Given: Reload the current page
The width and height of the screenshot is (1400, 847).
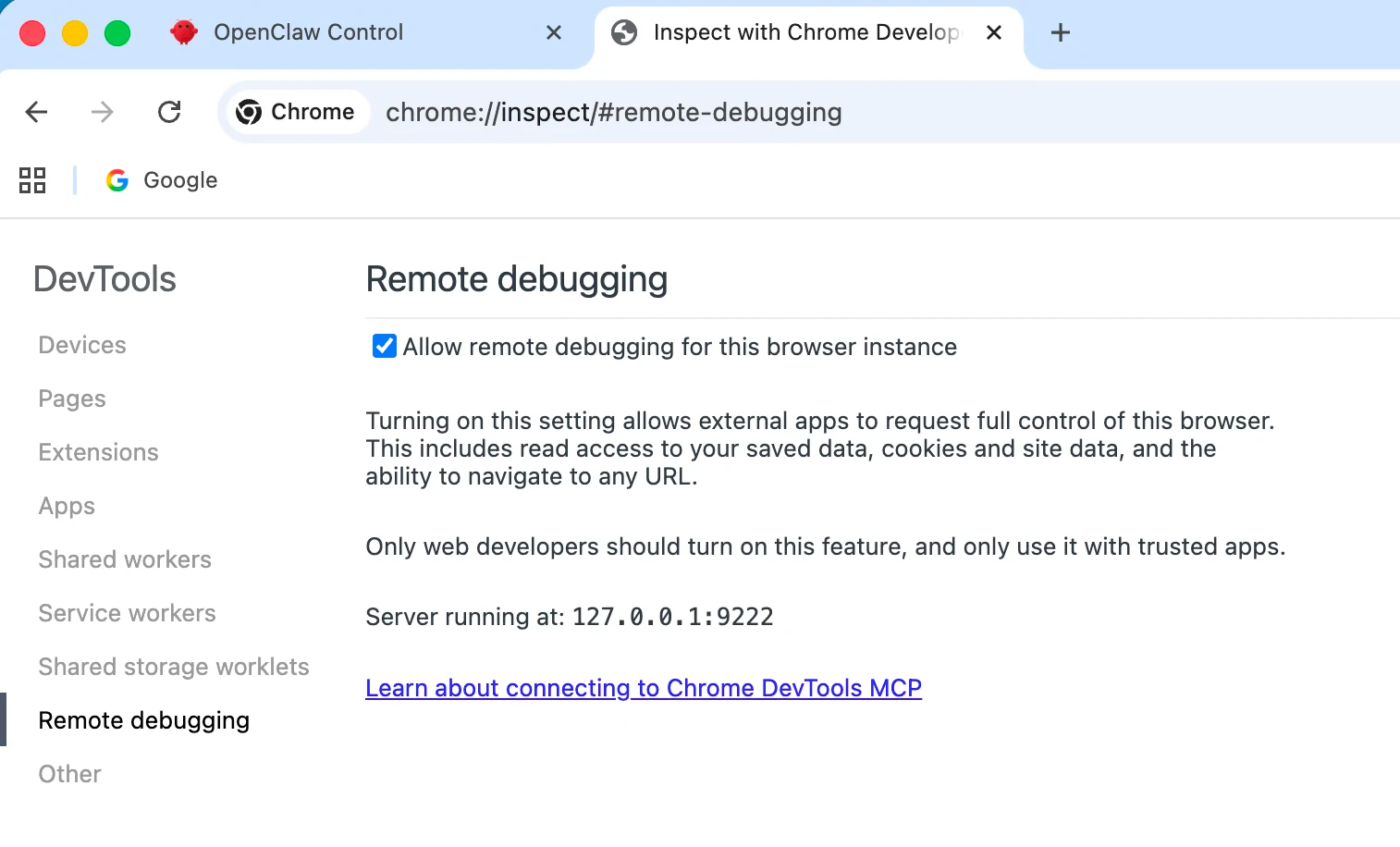Looking at the screenshot, I should pyautogui.click(x=169, y=112).
